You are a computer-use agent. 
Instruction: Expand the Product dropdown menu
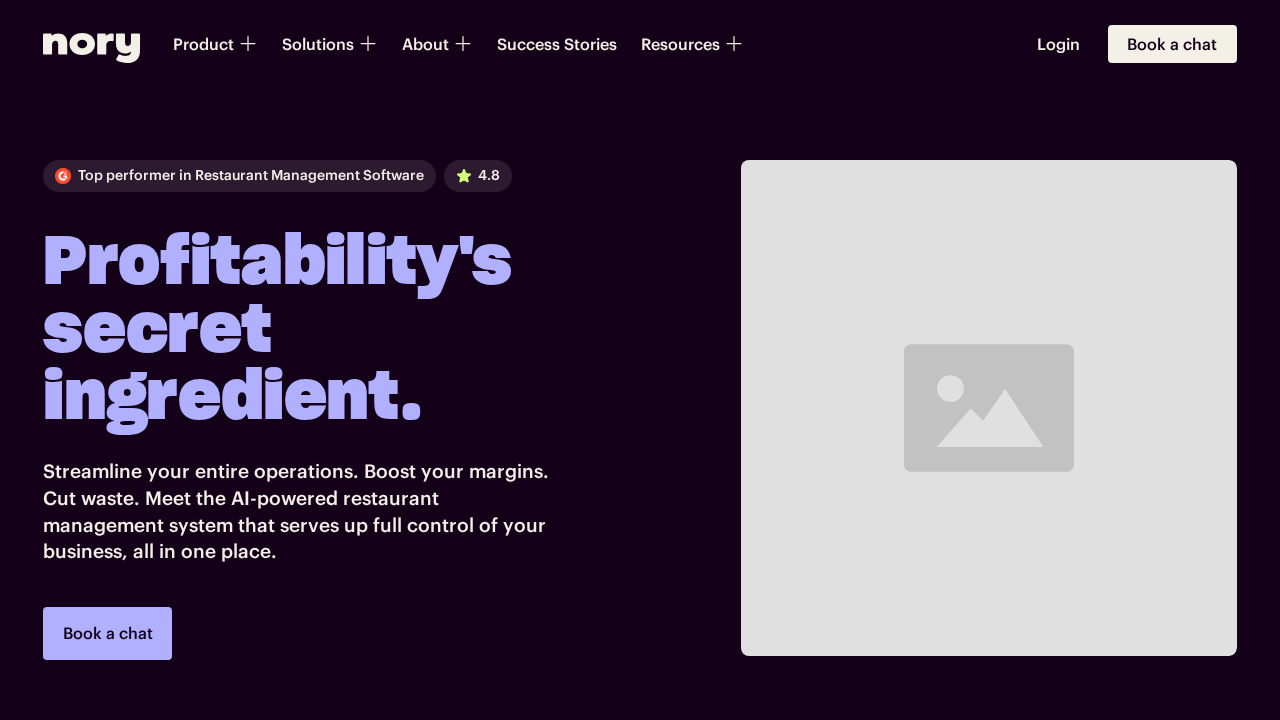pos(203,44)
